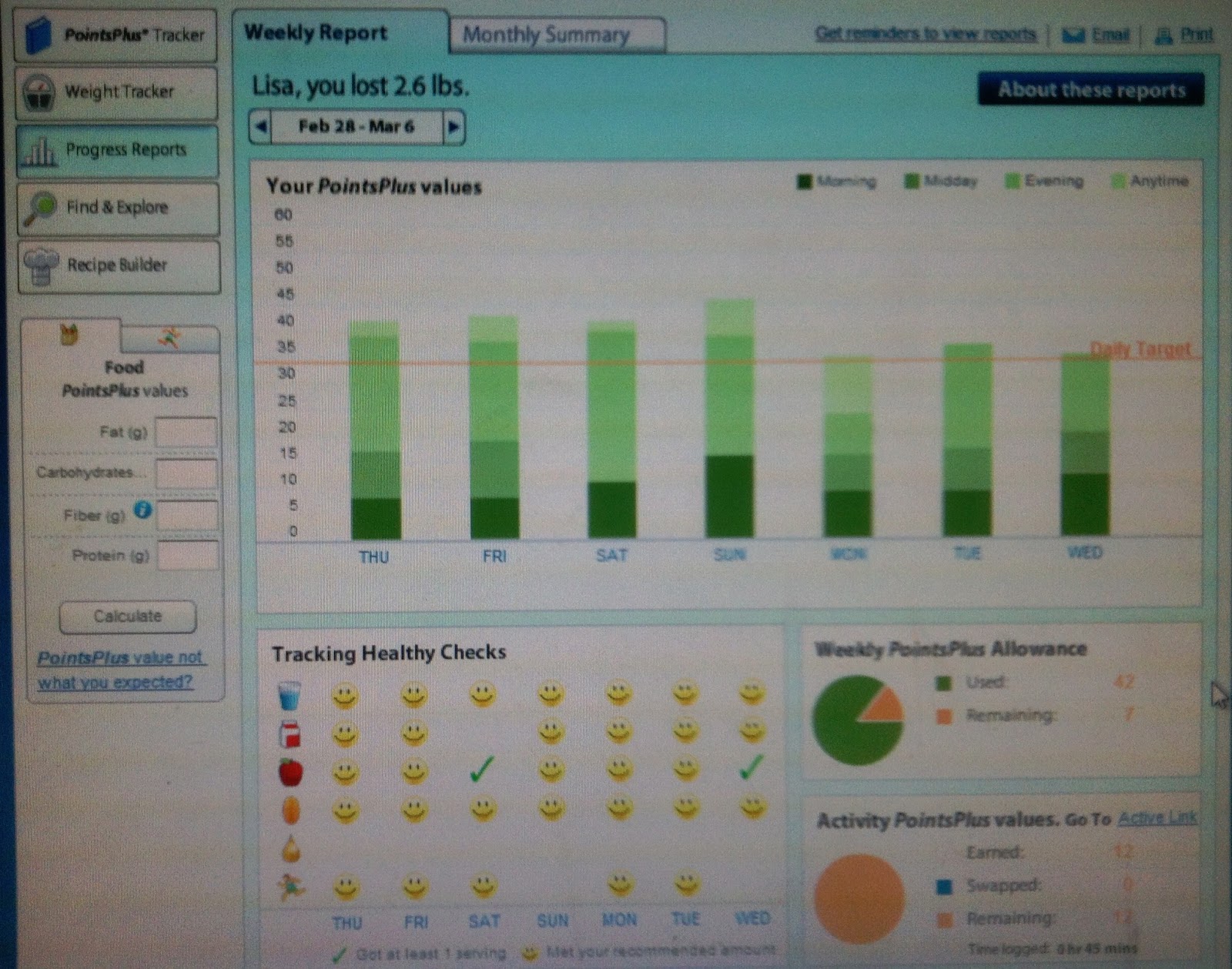The width and height of the screenshot is (1232, 969).
Task: Click the oil bottle healthy check icon
Action: [290, 849]
